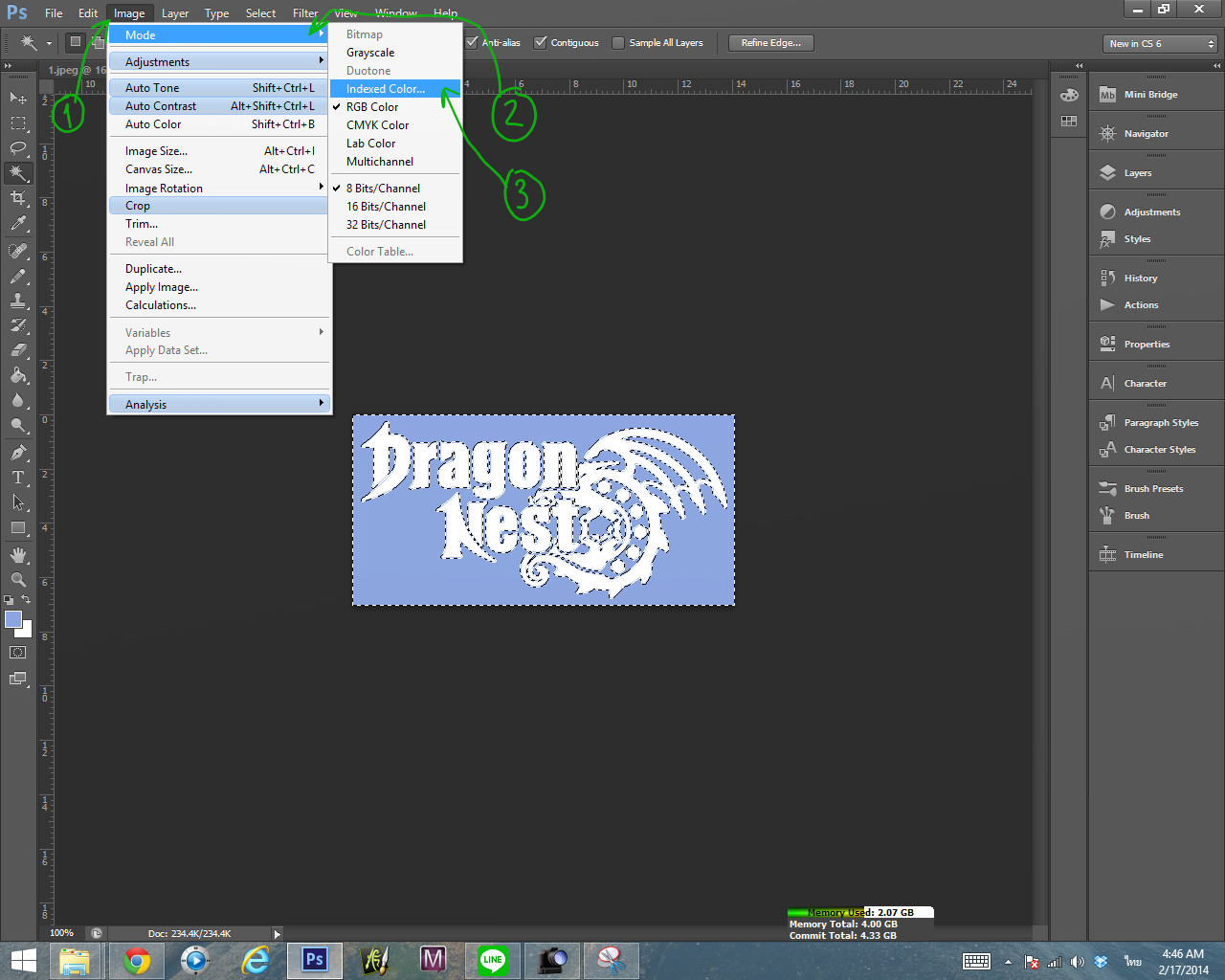Open the Character Styles panel

pos(1157,450)
